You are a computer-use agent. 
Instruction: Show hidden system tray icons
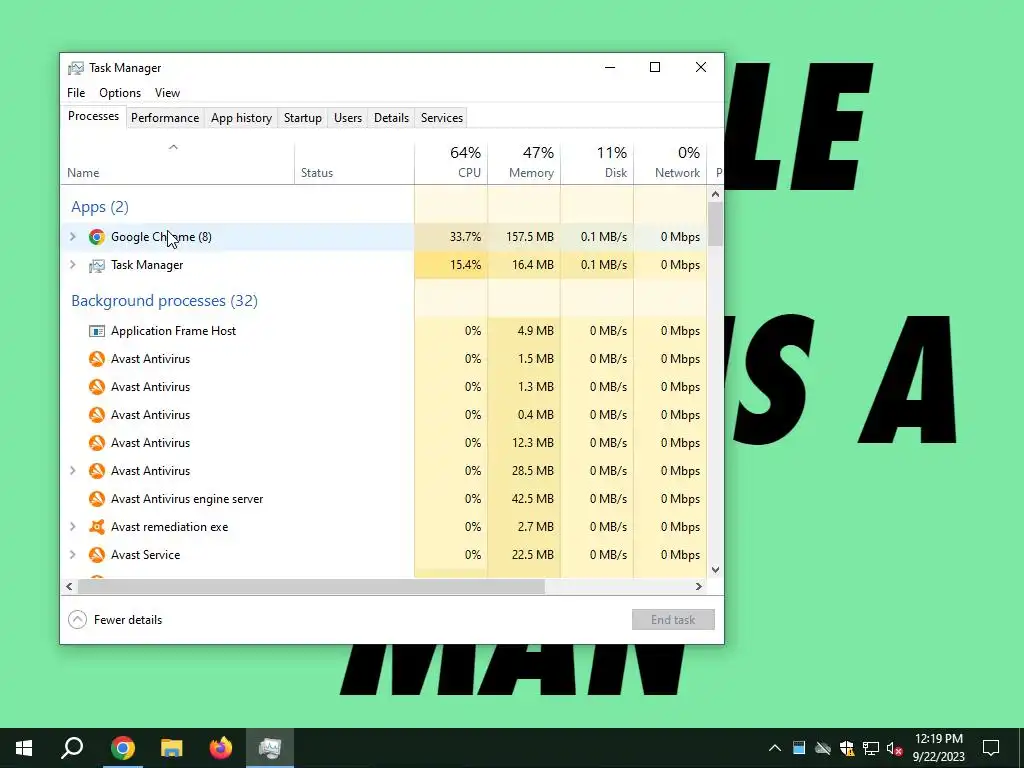click(775, 748)
